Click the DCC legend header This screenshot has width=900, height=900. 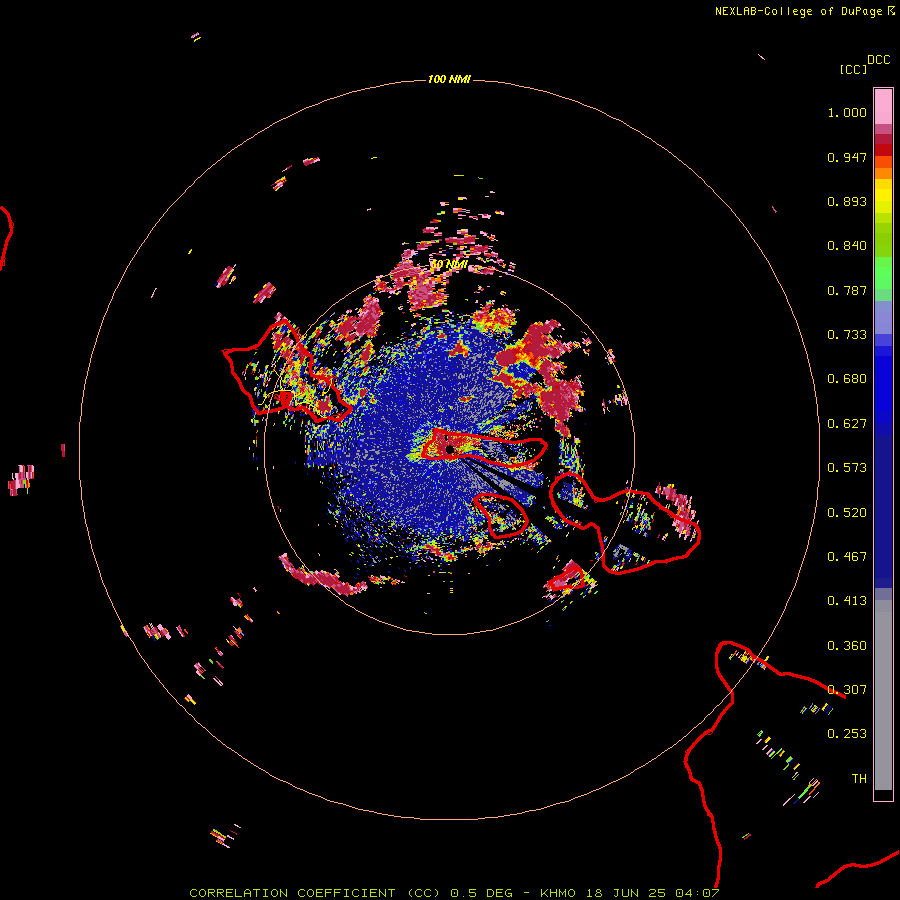[878, 60]
